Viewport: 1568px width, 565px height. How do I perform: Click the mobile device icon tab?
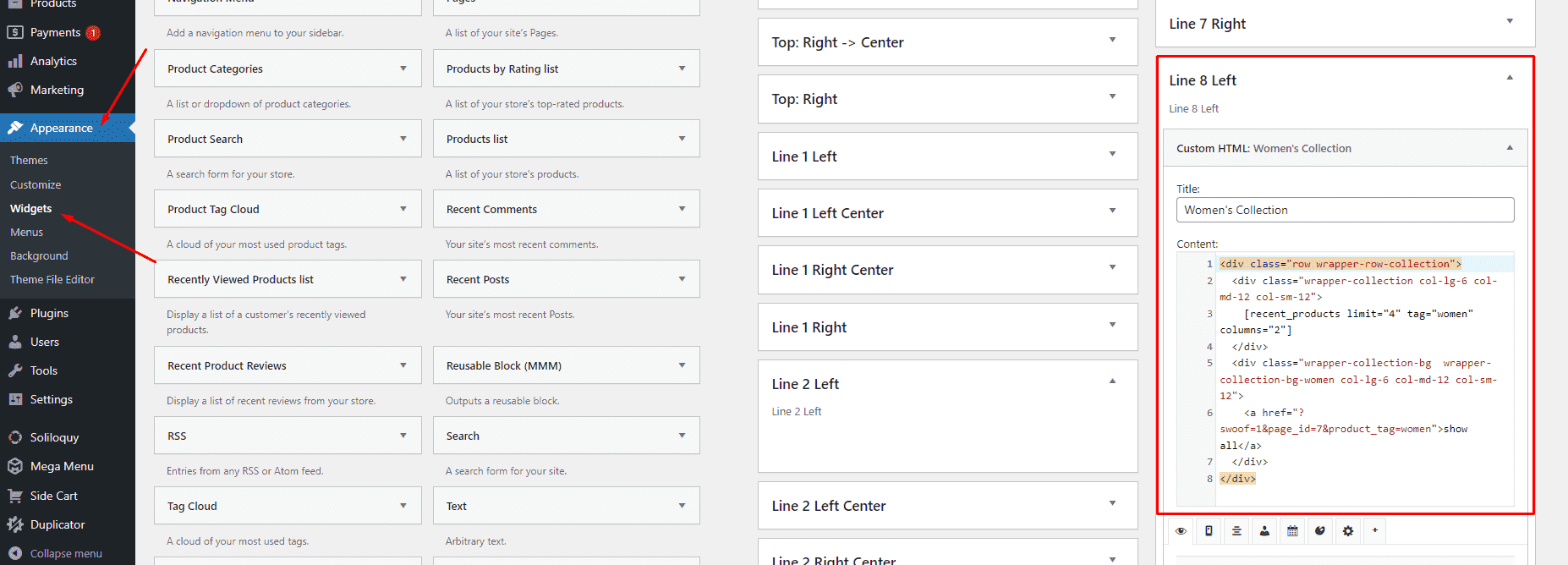1209,531
